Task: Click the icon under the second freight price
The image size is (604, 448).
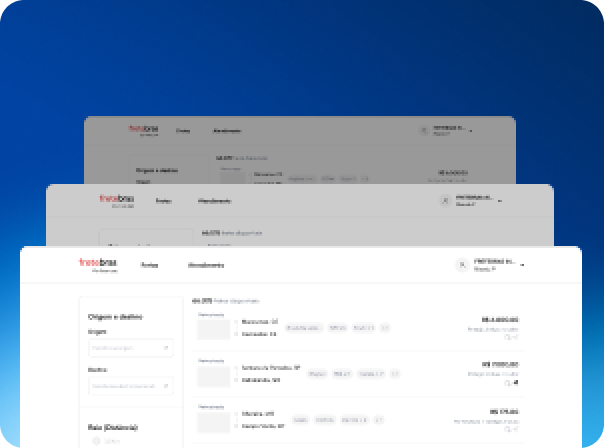Action: pyautogui.click(x=512, y=383)
